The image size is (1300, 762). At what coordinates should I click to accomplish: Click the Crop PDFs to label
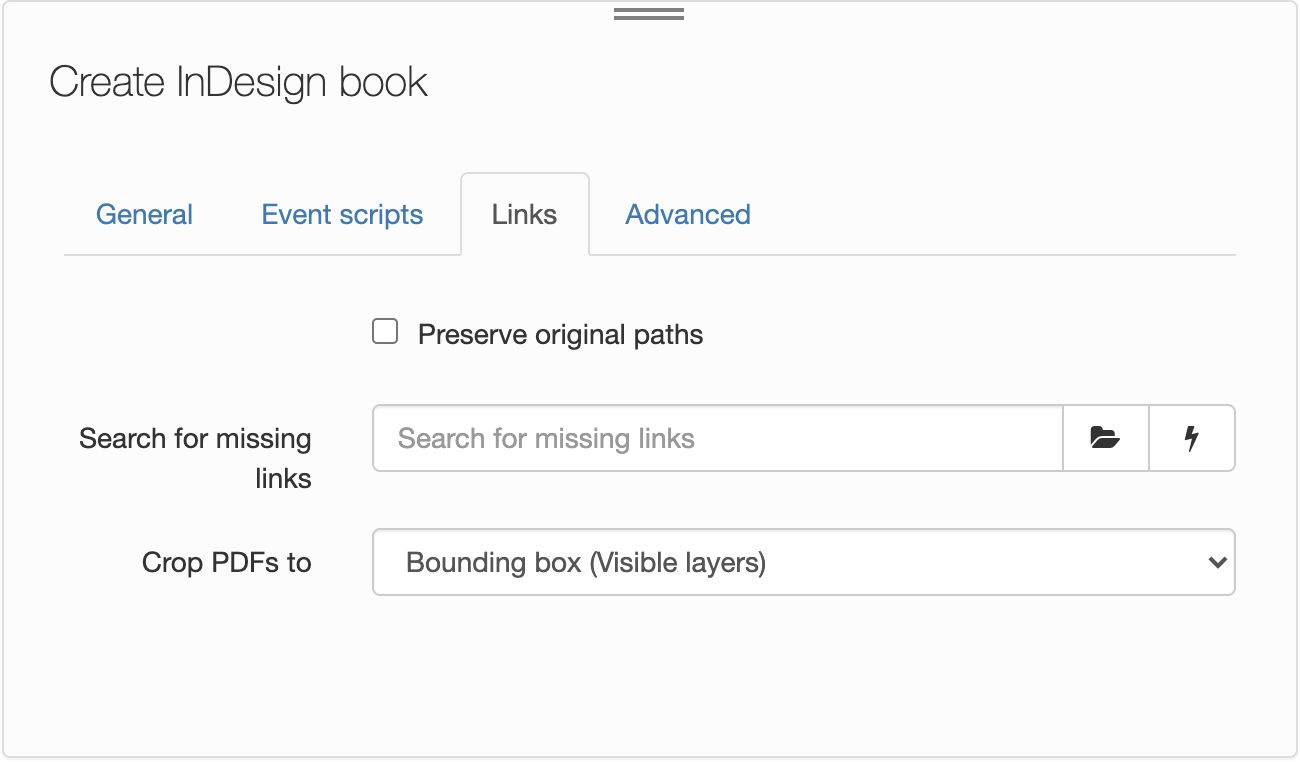(x=227, y=562)
